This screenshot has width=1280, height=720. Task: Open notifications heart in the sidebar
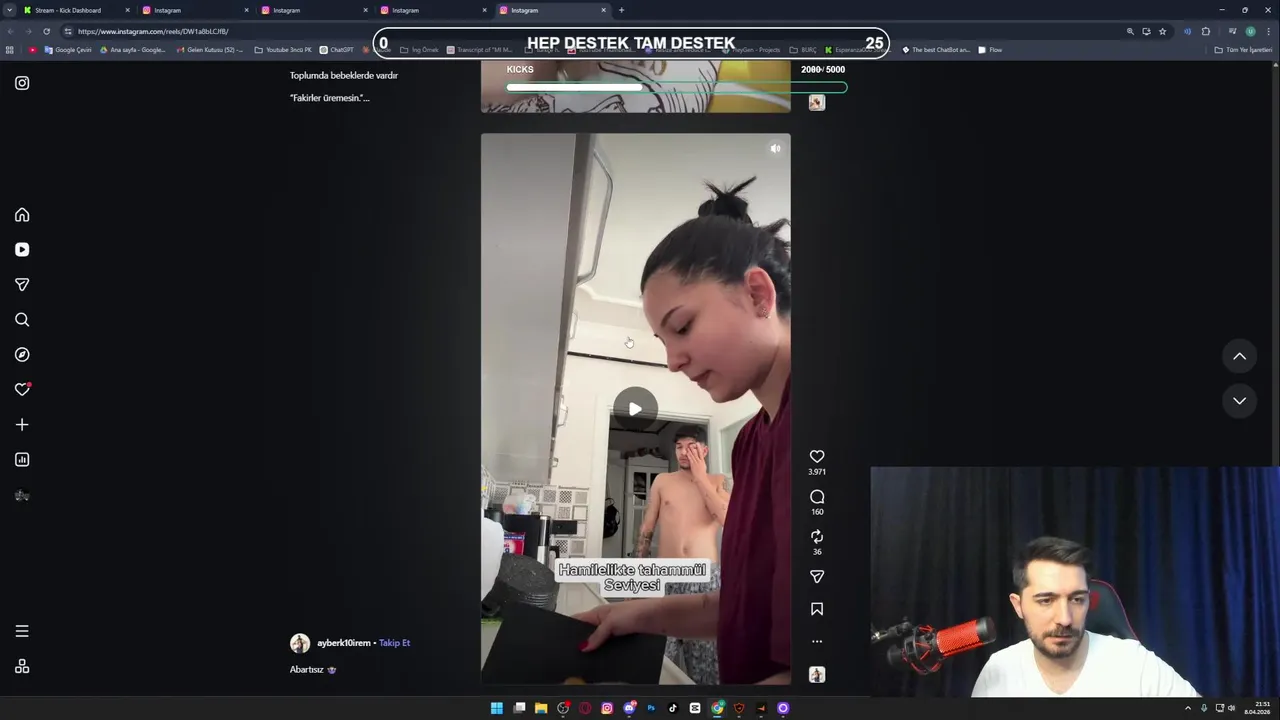22,390
